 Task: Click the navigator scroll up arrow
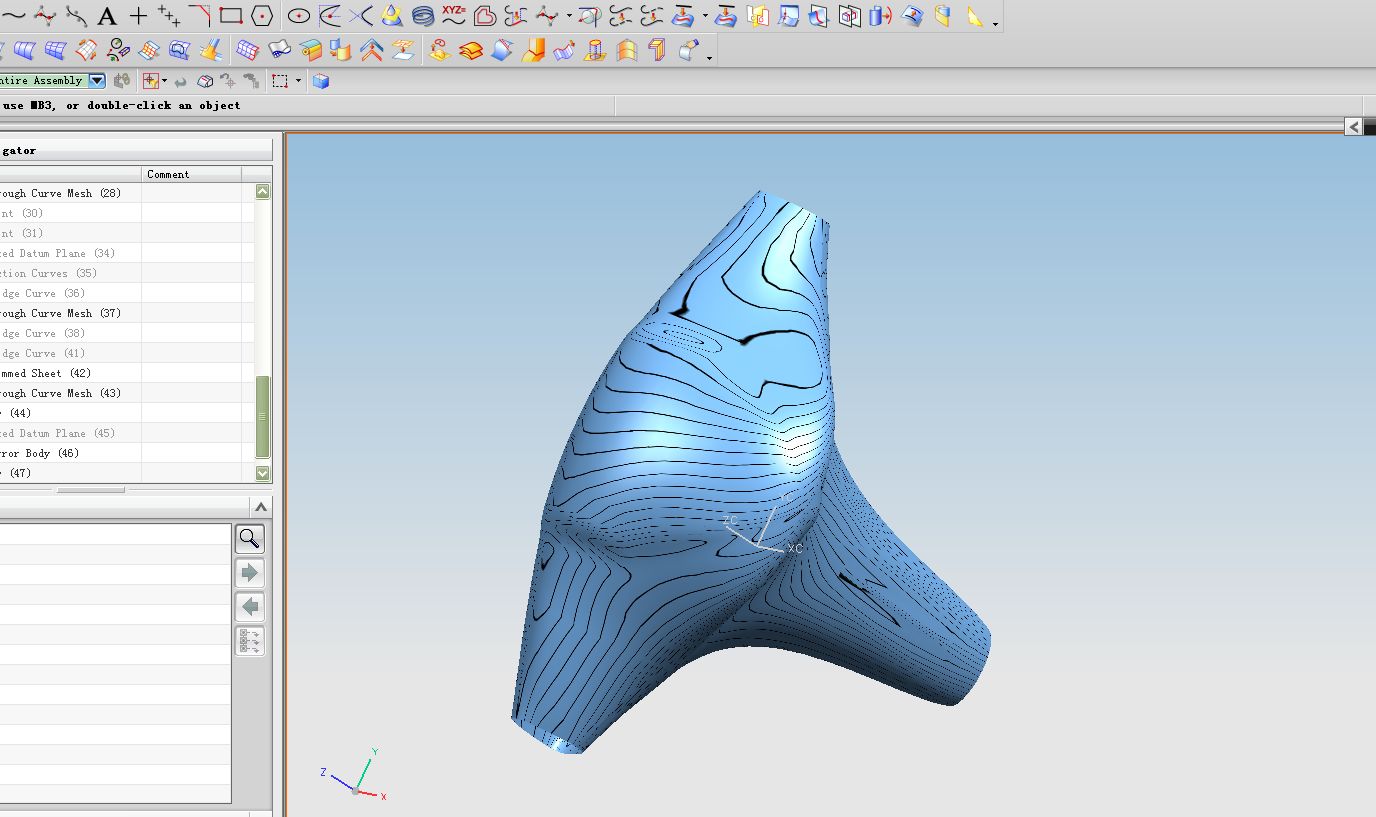263,191
